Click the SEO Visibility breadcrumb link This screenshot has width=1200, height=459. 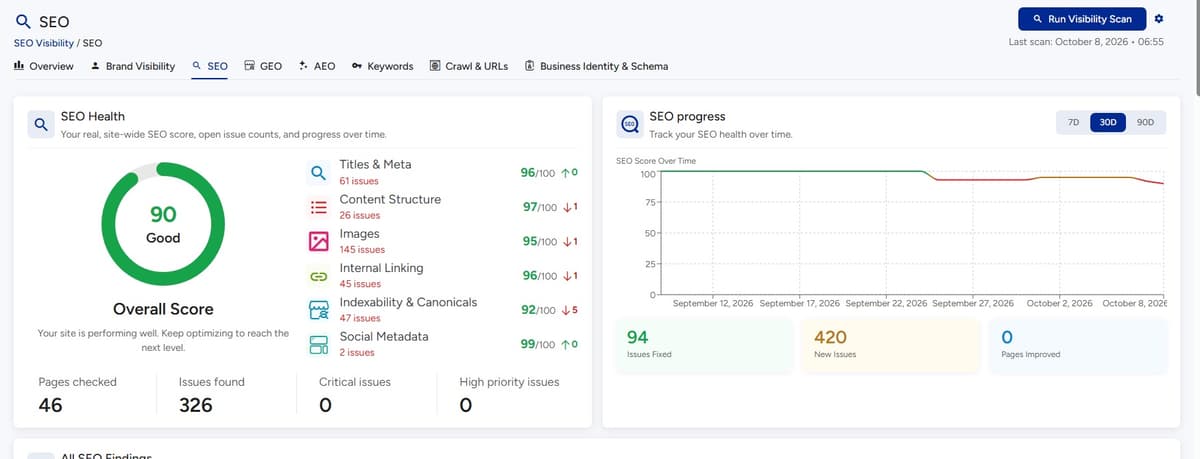click(43, 43)
